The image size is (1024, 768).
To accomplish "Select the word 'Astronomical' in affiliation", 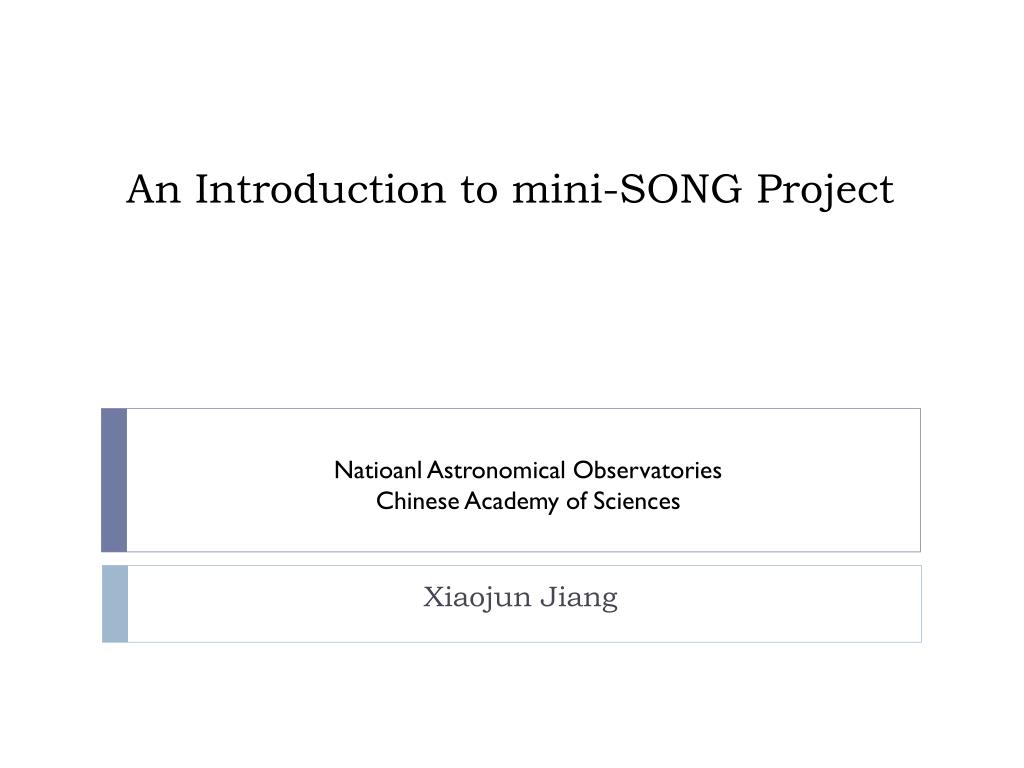I will (496, 470).
